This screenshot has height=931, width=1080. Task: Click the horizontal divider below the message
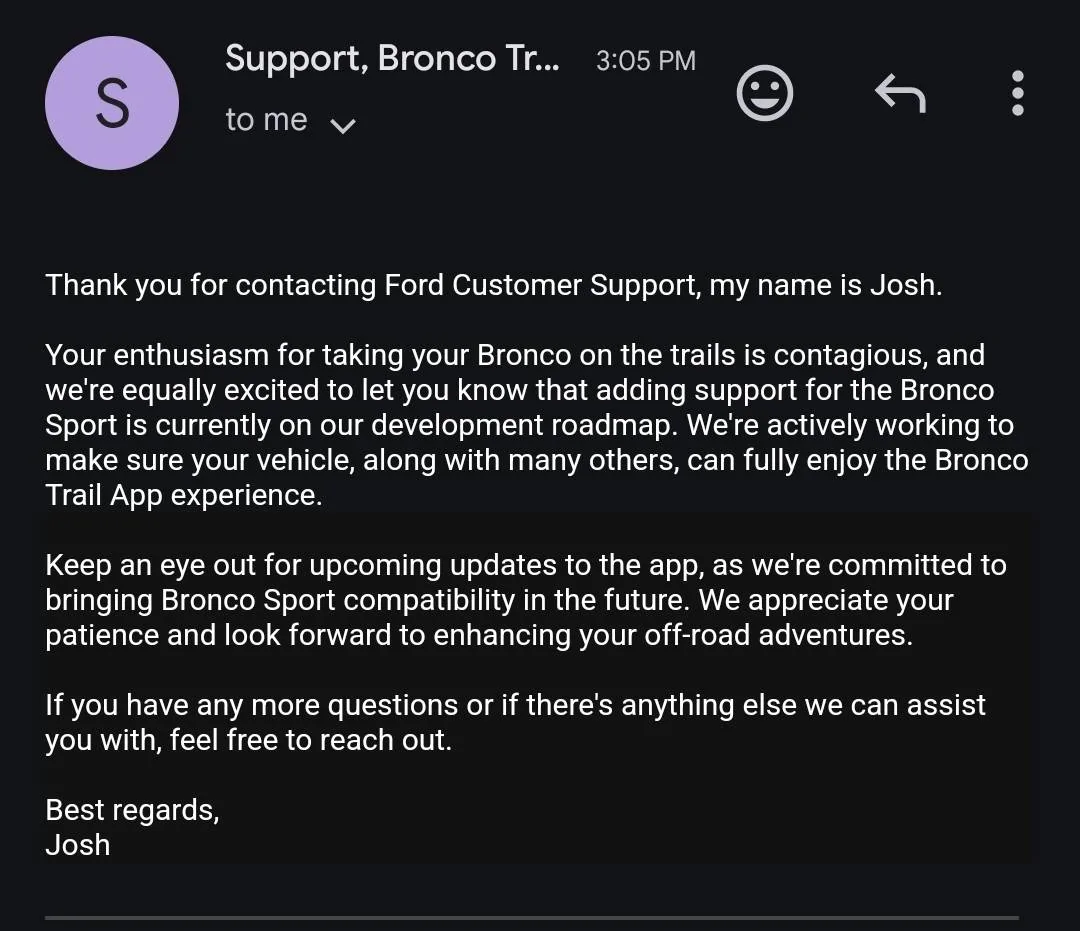pyautogui.click(x=530, y=917)
